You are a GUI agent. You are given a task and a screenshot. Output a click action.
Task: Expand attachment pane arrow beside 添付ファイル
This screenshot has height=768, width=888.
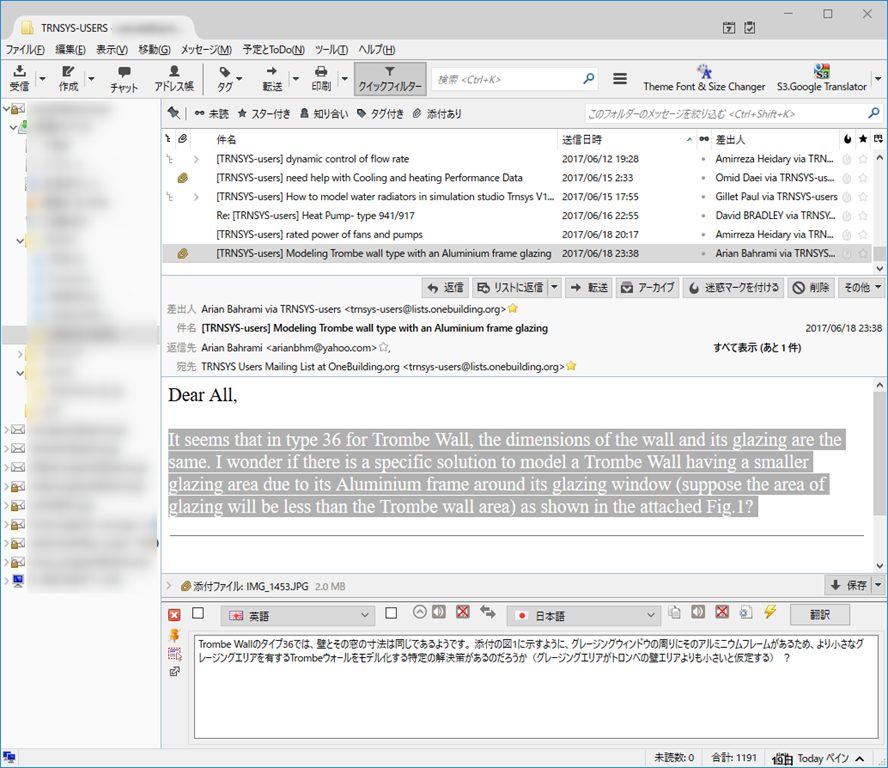[x=169, y=586]
